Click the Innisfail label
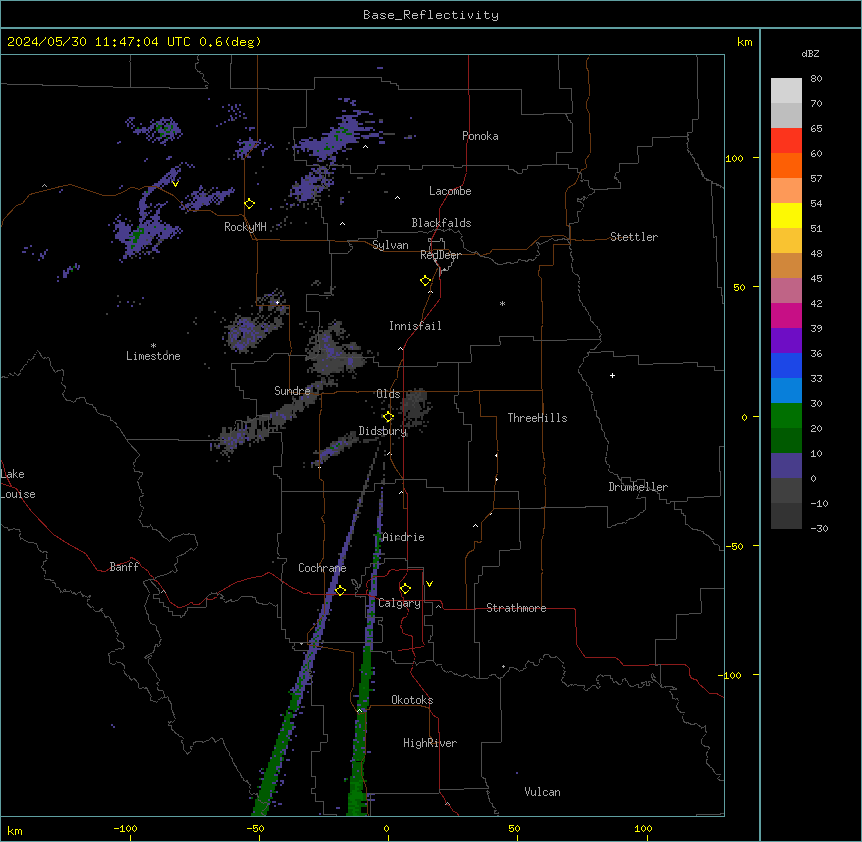 tap(415, 326)
